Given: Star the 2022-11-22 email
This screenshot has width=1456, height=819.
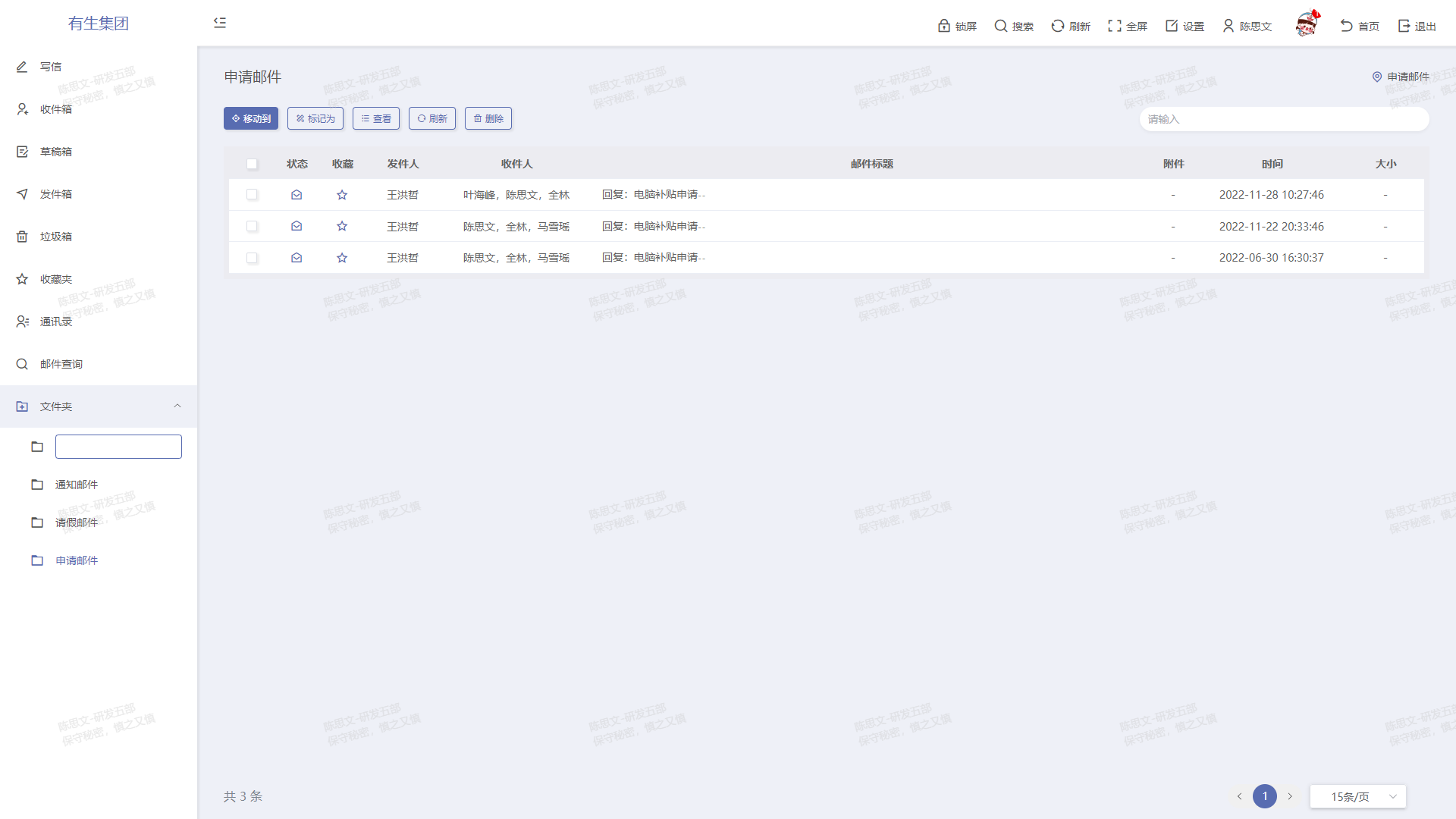Looking at the screenshot, I should (x=342, y=226).
